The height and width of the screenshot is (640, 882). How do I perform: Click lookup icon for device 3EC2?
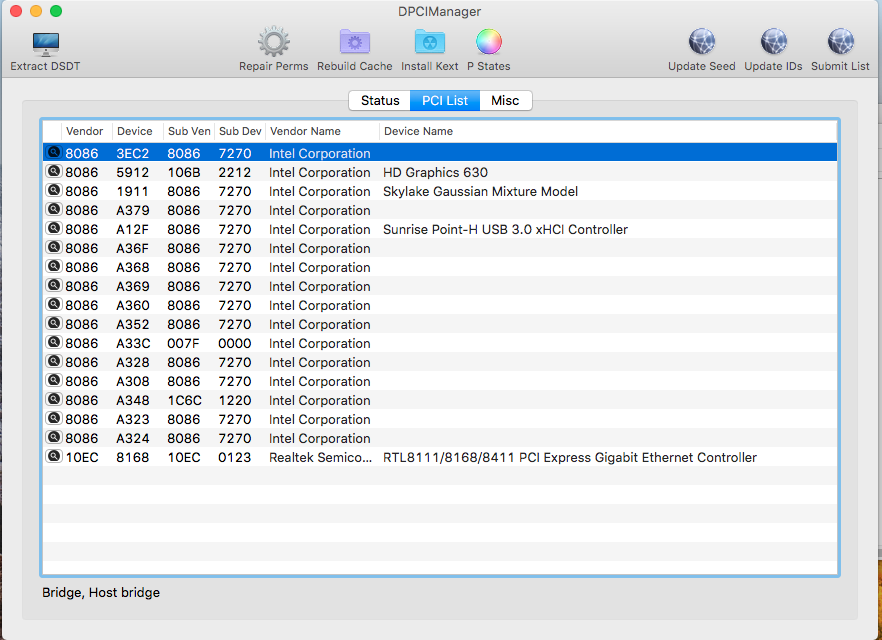coord(53,152)
